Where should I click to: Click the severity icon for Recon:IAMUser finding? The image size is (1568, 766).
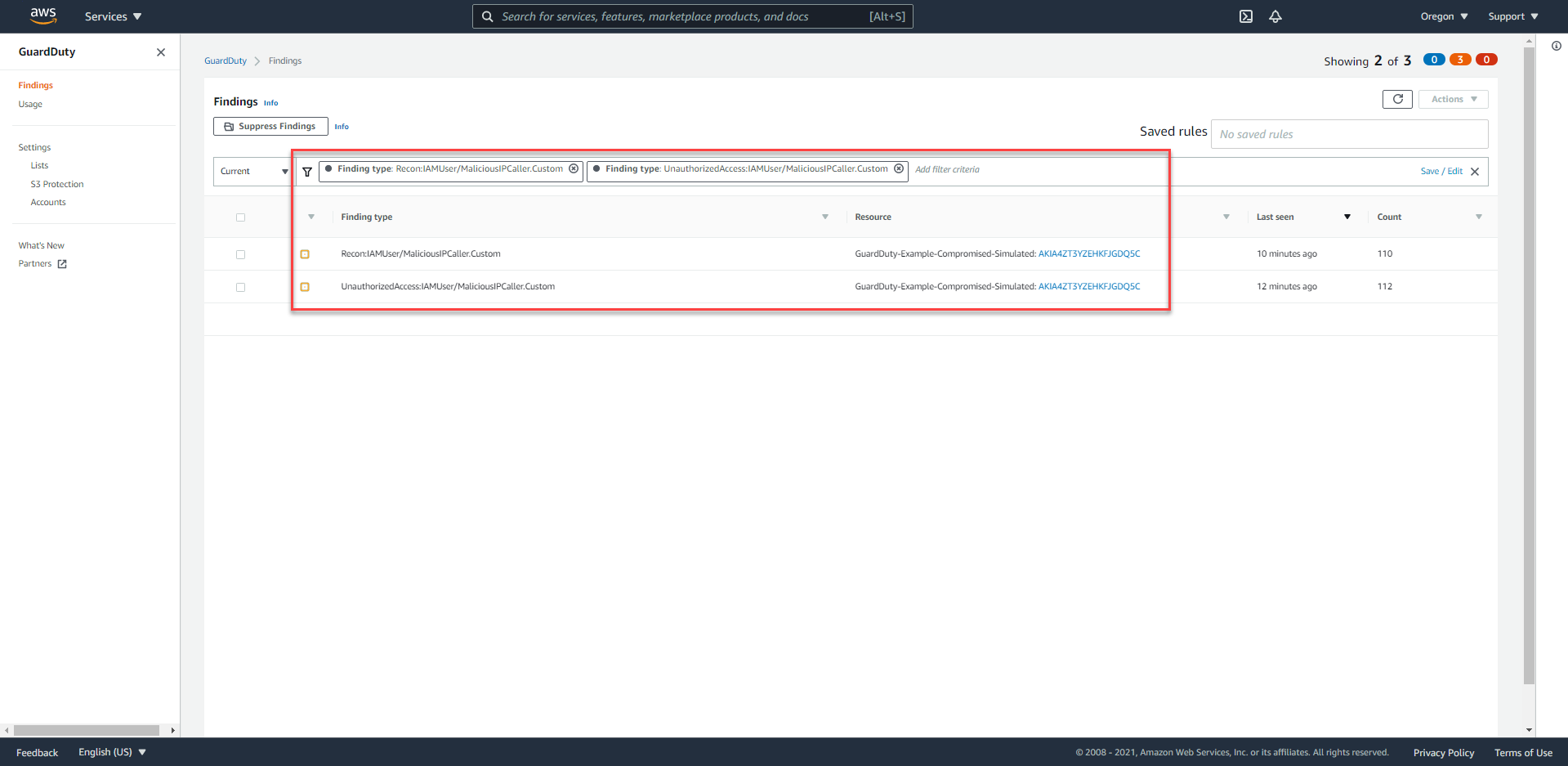point(305,254)
